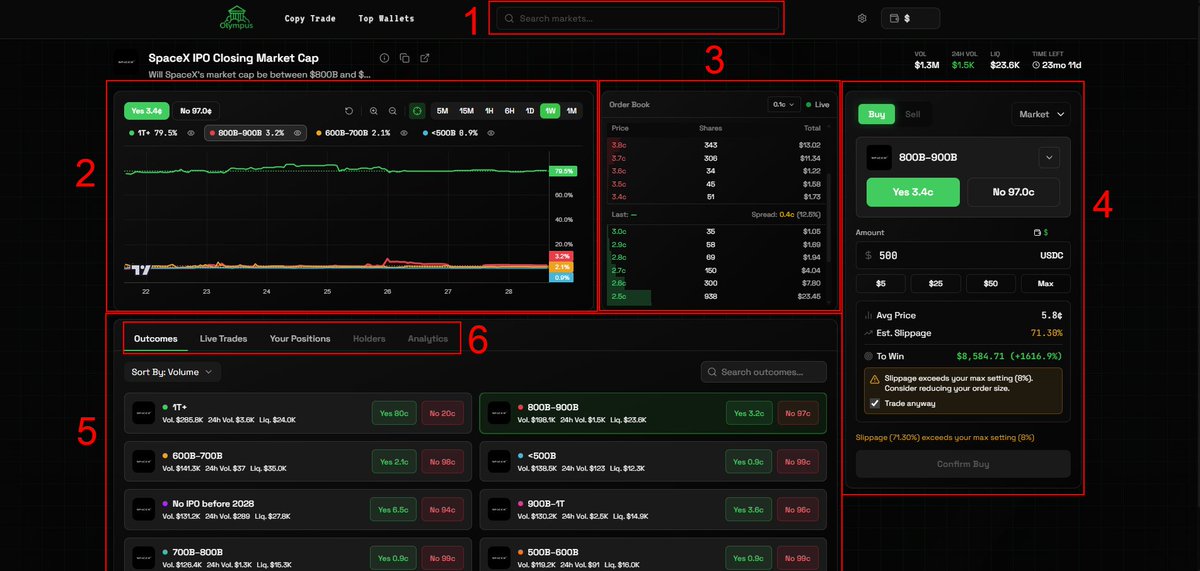The image size is (1200, 571).
Task: Switch order panel to Buy
Action: [876, 114]
